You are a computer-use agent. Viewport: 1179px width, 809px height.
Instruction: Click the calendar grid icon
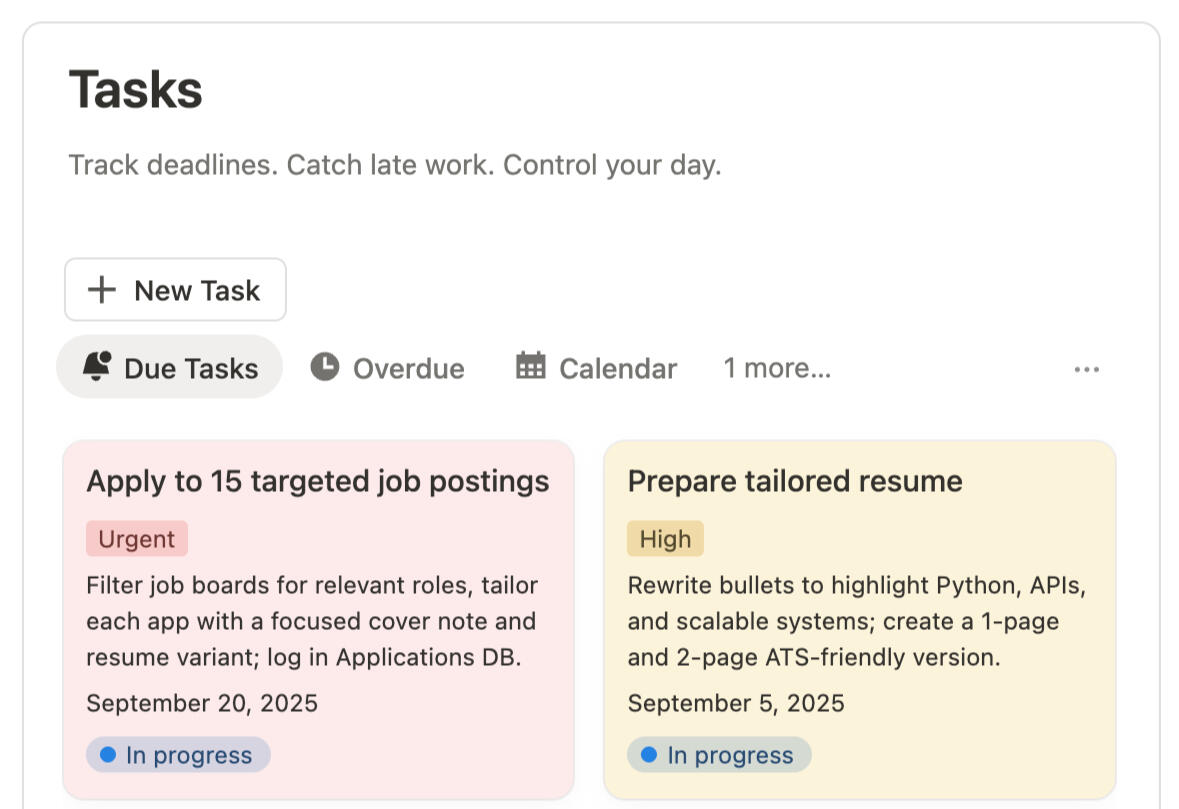tap(531, 367)
